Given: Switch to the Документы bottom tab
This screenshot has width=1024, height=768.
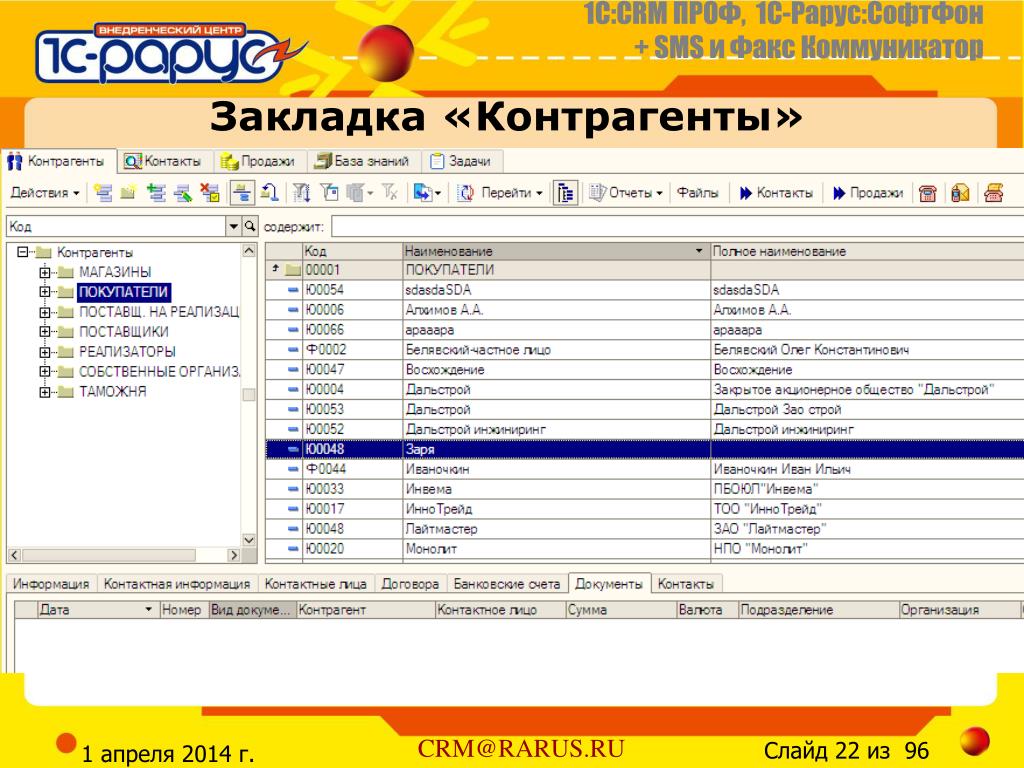Looking at the screenshot, I should (x=609, y=584).
